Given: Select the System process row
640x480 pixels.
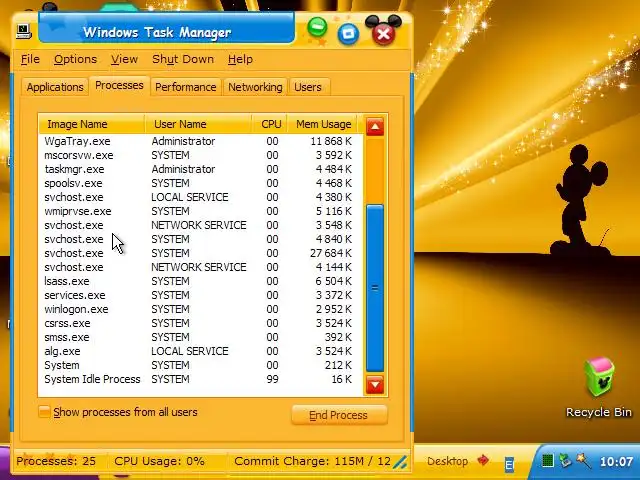Looking at the screenshot, I should (200, 365).
